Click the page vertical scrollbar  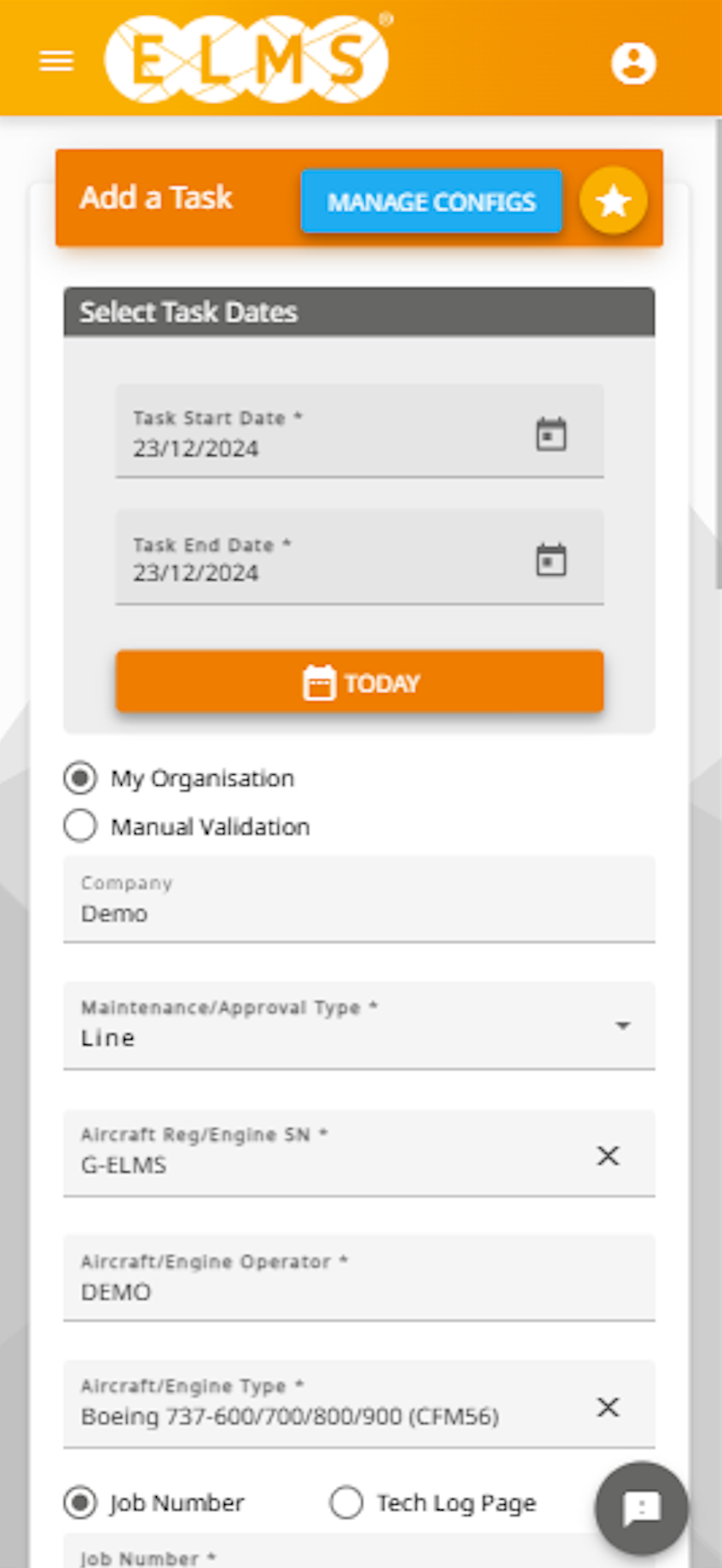click(718, 353)
